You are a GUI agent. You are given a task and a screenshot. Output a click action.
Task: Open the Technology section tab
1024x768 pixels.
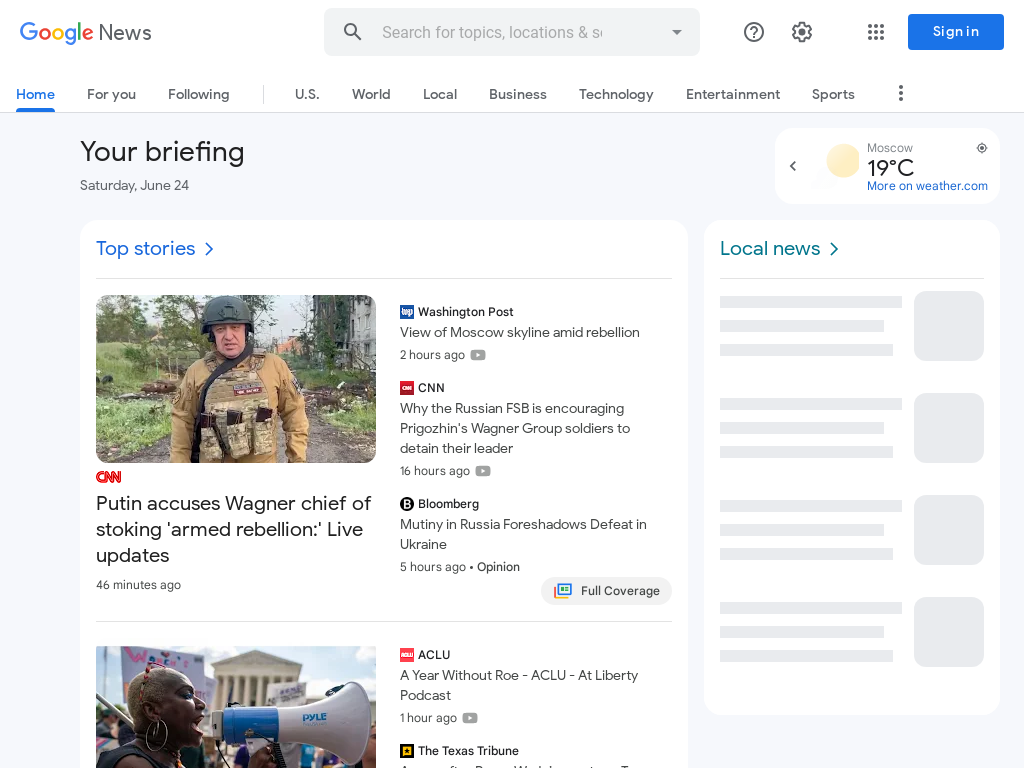tap(616, 95)
